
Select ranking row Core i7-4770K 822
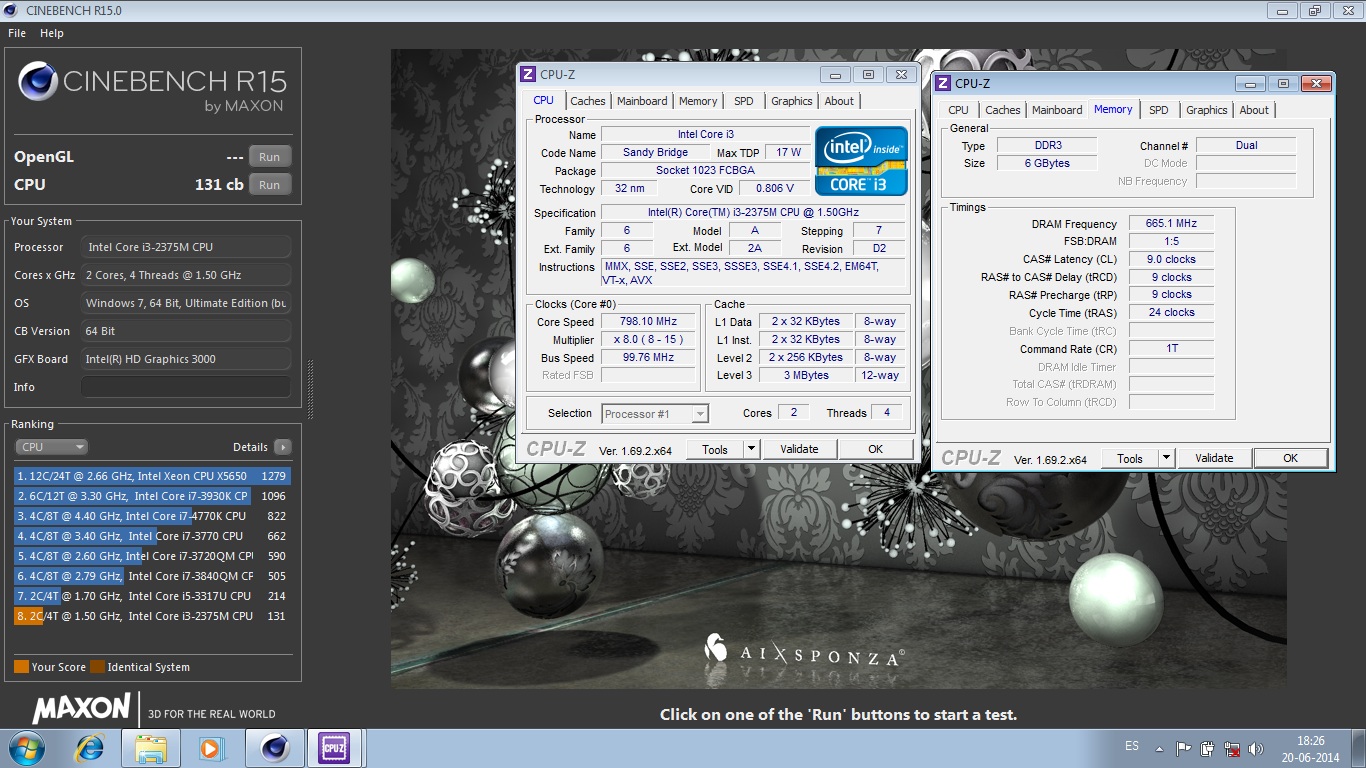click(152, 516)
